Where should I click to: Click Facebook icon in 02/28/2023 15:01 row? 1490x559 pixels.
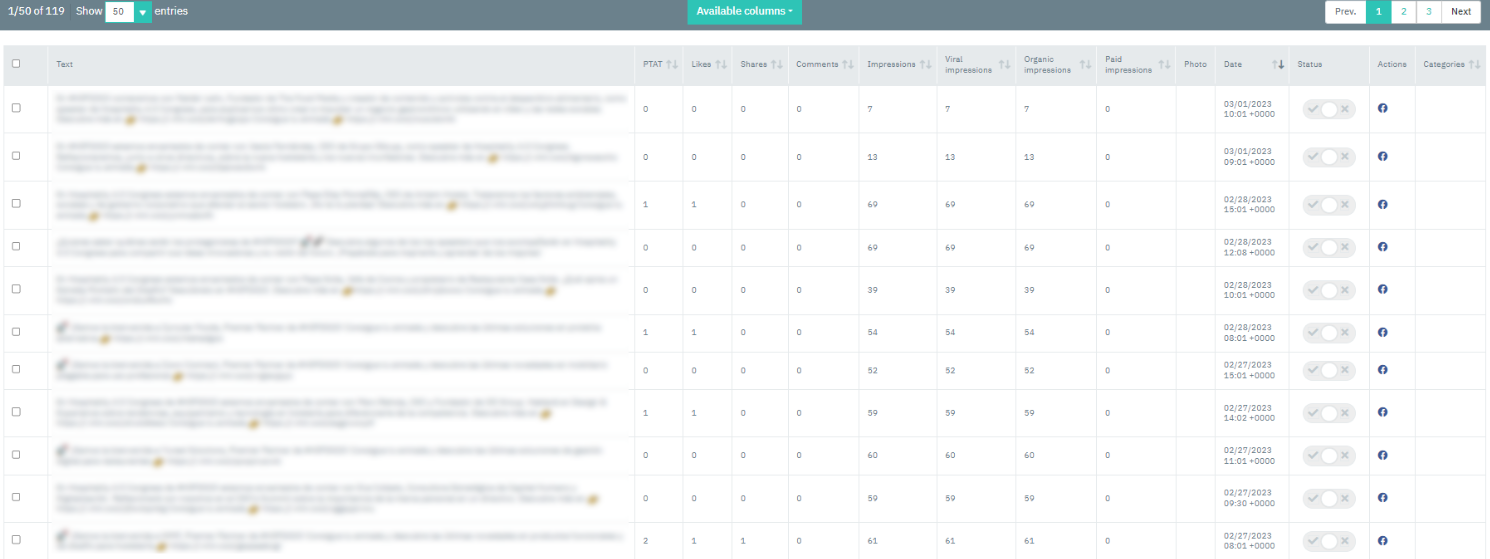point(1382,204)
